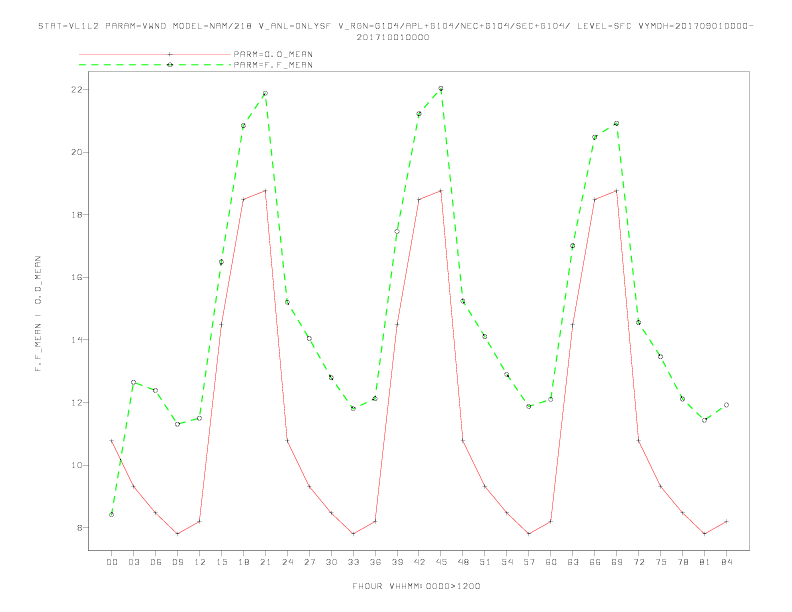Click x-axis tick label 84
The height and width of the screenshot is (612, 792).
point(726,562)
